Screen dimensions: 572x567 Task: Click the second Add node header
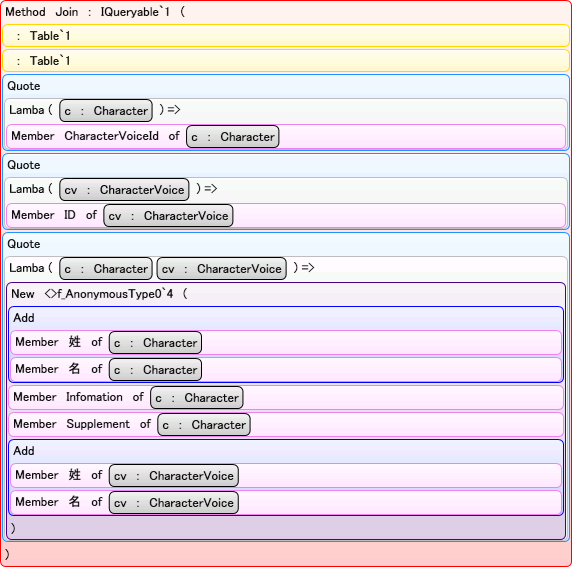24,451
